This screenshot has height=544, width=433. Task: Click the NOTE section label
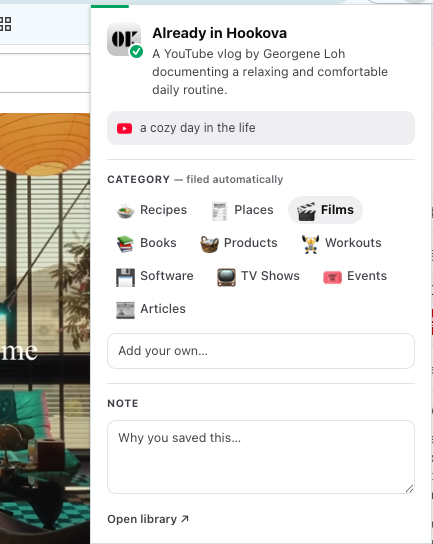tap(123, 403)
